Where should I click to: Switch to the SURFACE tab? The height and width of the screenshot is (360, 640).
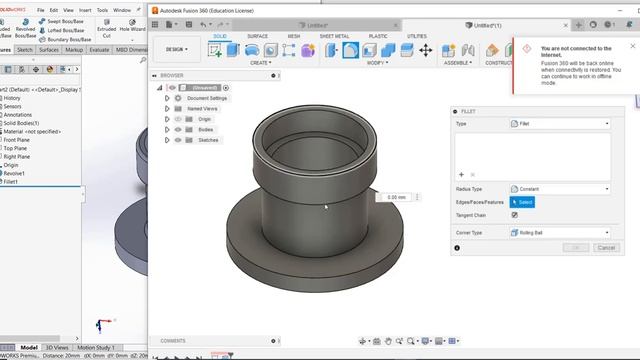pyautogui.click(x=258, y=36)
